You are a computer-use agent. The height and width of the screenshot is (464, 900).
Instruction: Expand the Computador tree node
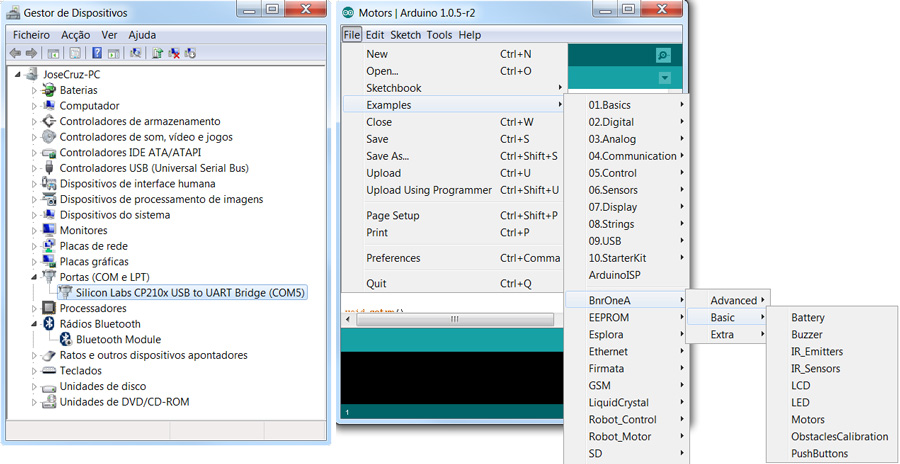[34, 106]
